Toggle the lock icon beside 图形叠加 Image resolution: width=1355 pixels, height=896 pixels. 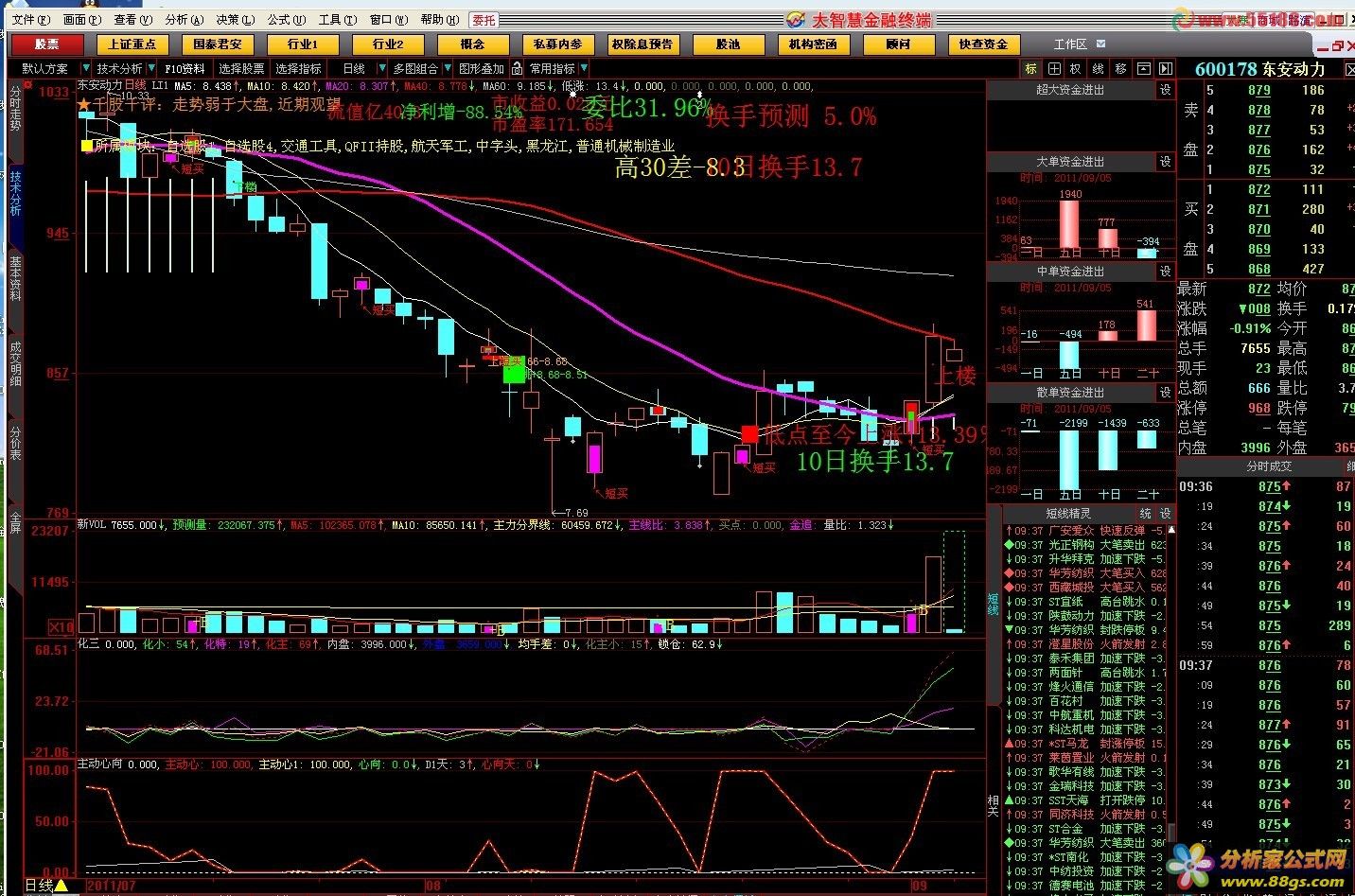(517, 68)
